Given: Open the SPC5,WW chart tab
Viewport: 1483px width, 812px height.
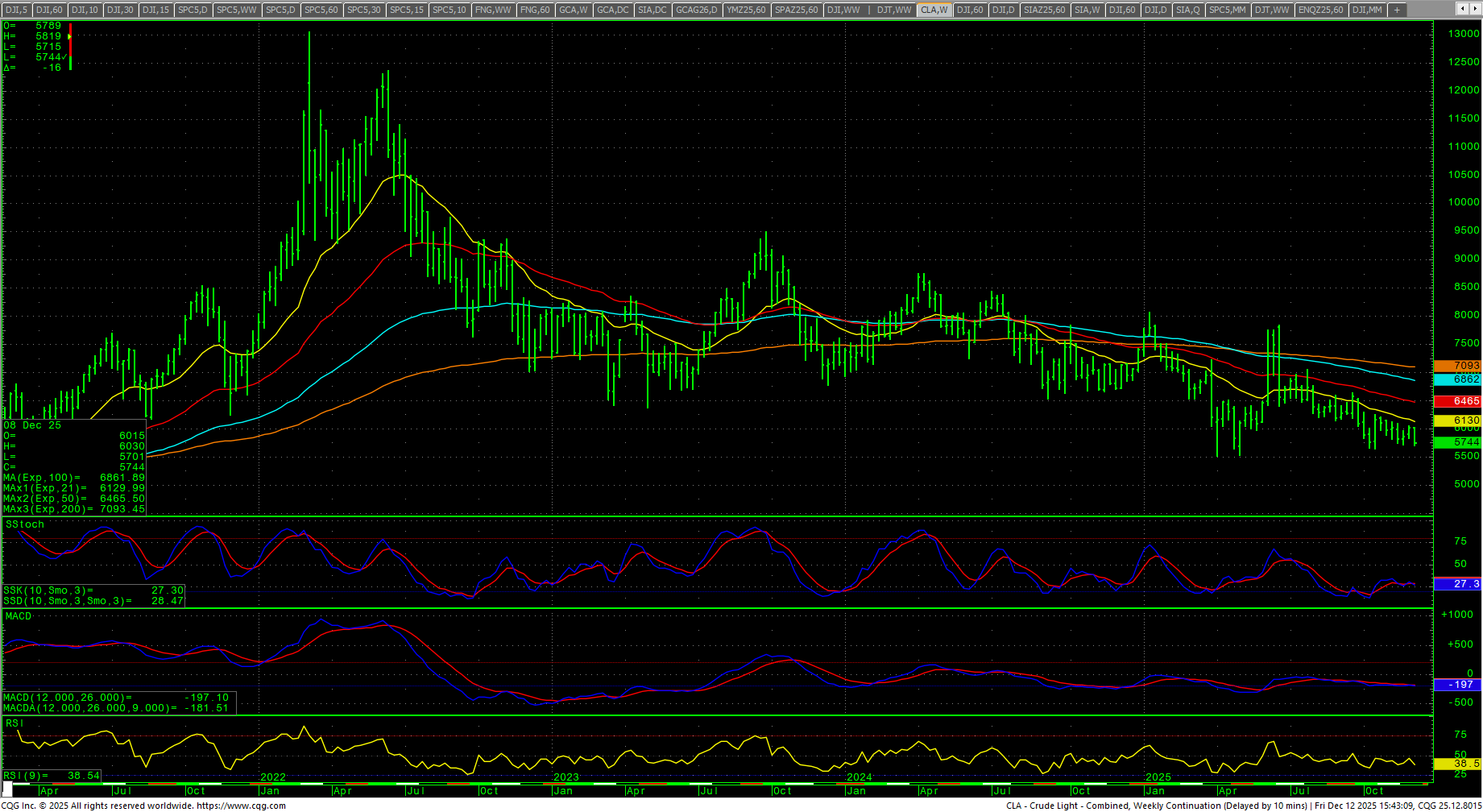Looking at the screenshot, I should pos(237,10).
